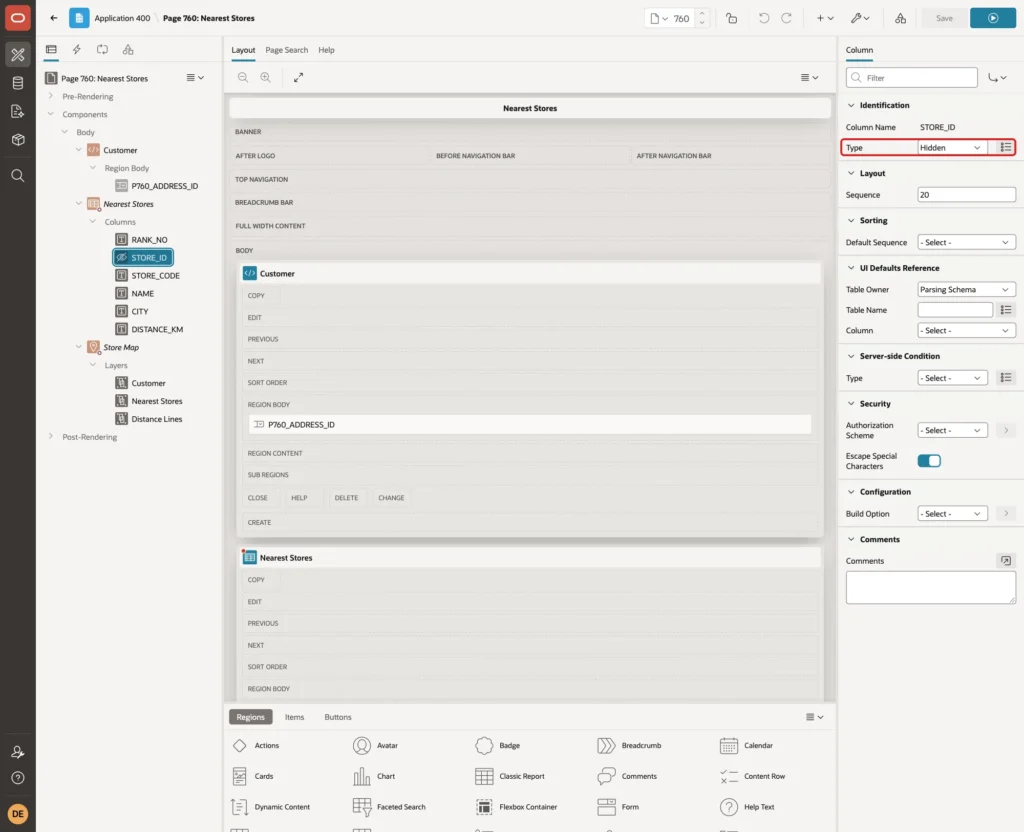Click the Table Name list of values icon
1024x832 pixels.
pyautogui.click(x=1006, y=310)
